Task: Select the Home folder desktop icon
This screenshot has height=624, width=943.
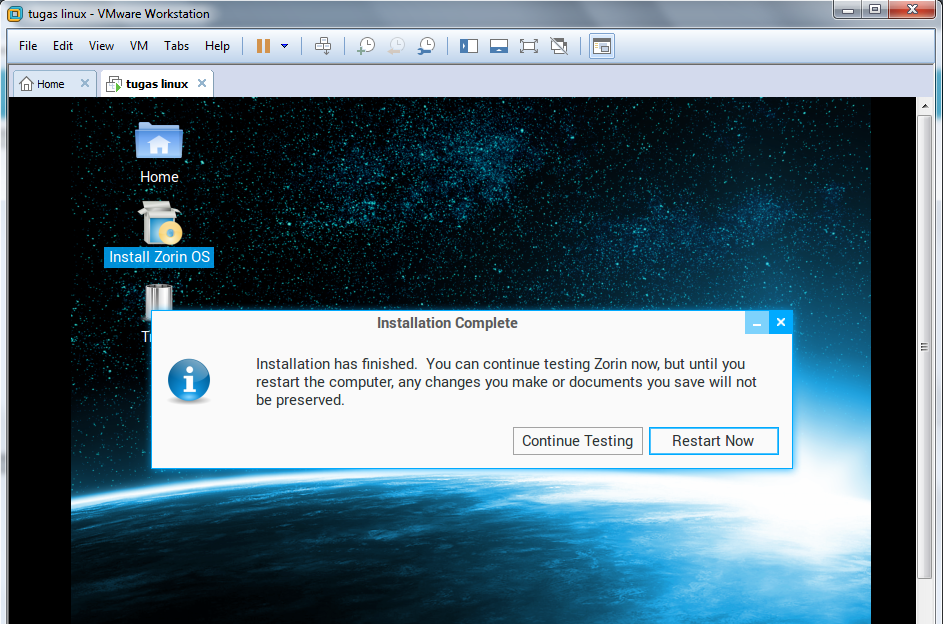Action: 159,153
